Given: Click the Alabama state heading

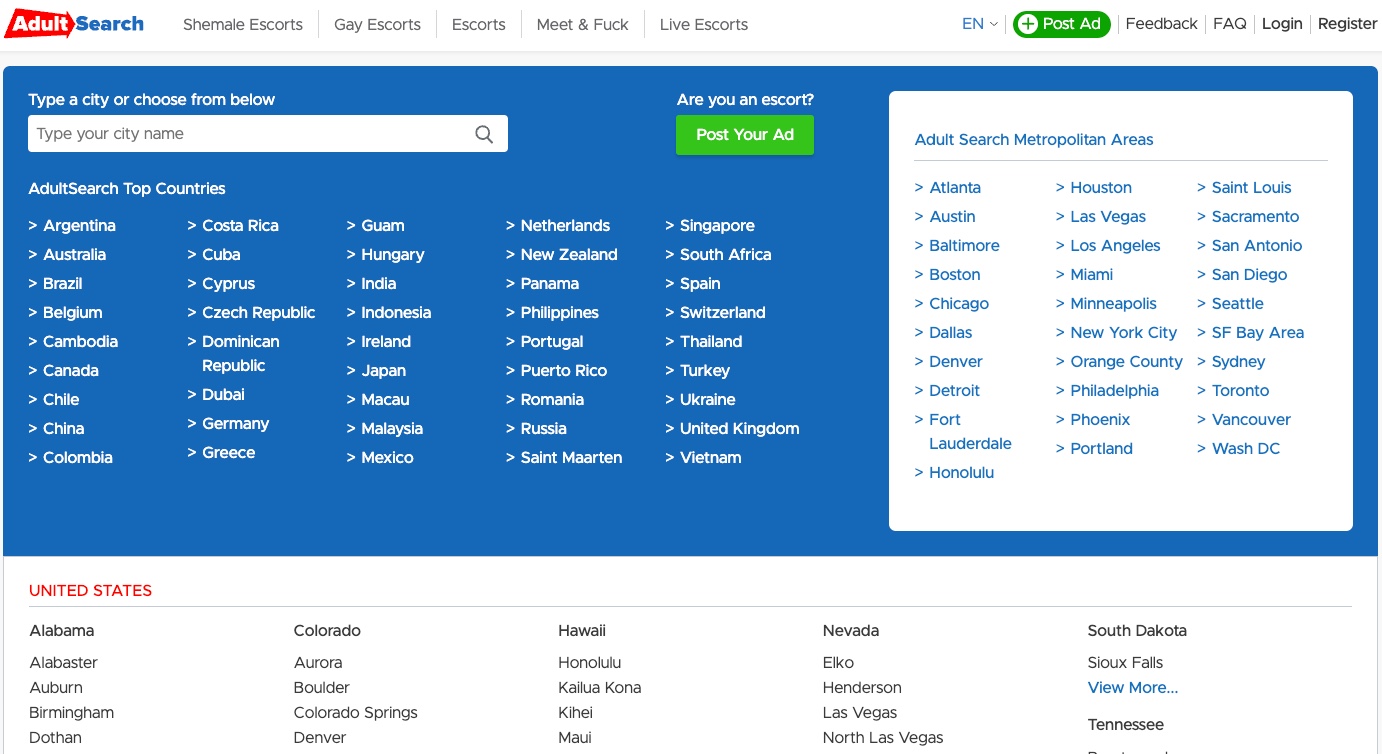Looking at the screenshot, I should pyautogui.click(x=62, y=631).
